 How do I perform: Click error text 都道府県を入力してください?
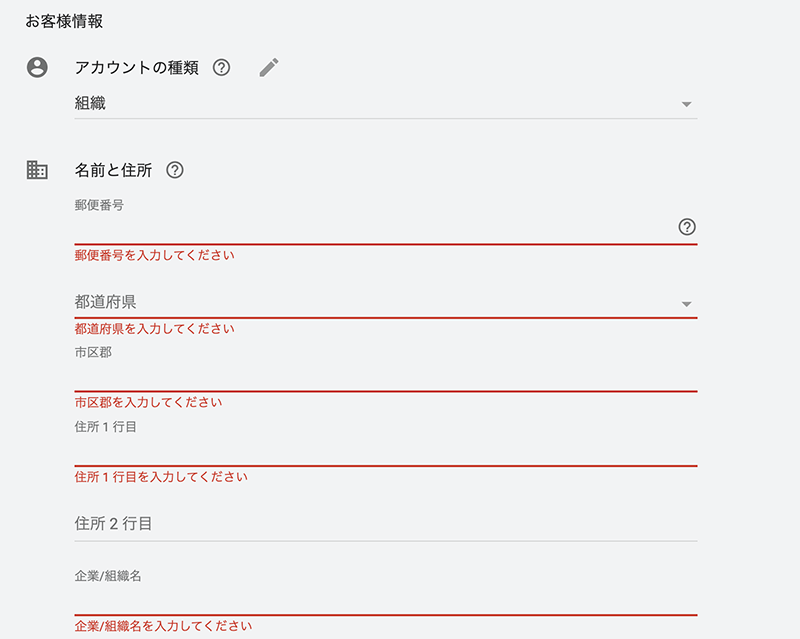click(155, 329)
